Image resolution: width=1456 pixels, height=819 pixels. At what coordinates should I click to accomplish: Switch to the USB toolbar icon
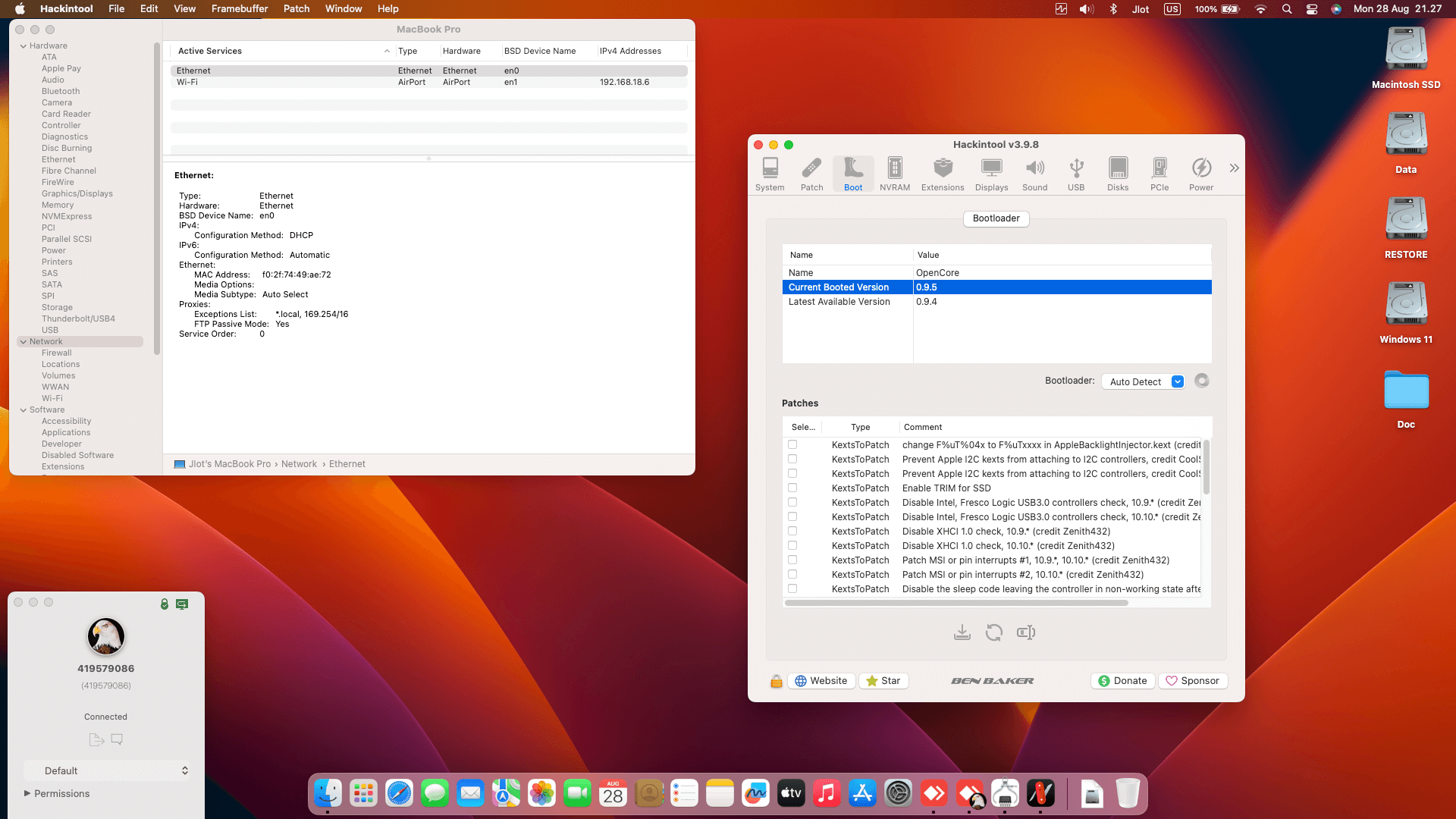[1075, 174]
